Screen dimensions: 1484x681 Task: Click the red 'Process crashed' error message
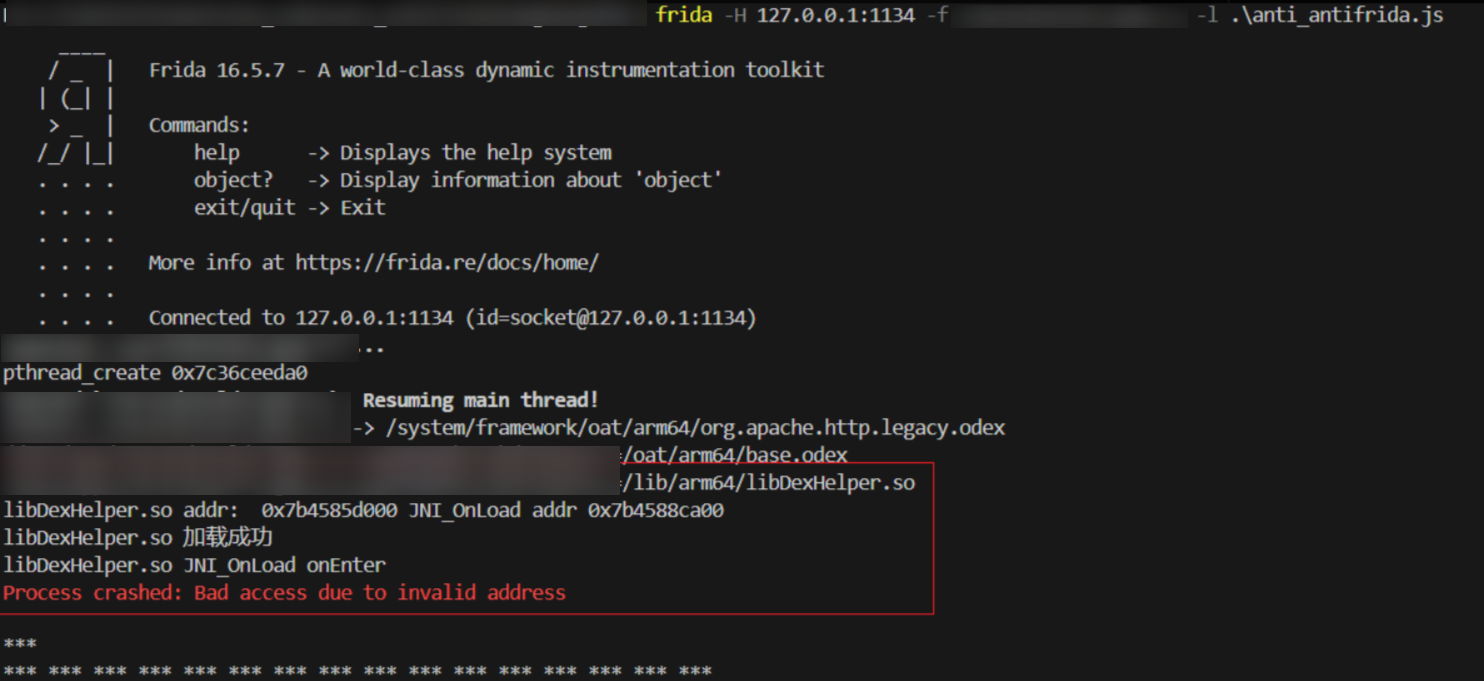click(x=284, y=593)
